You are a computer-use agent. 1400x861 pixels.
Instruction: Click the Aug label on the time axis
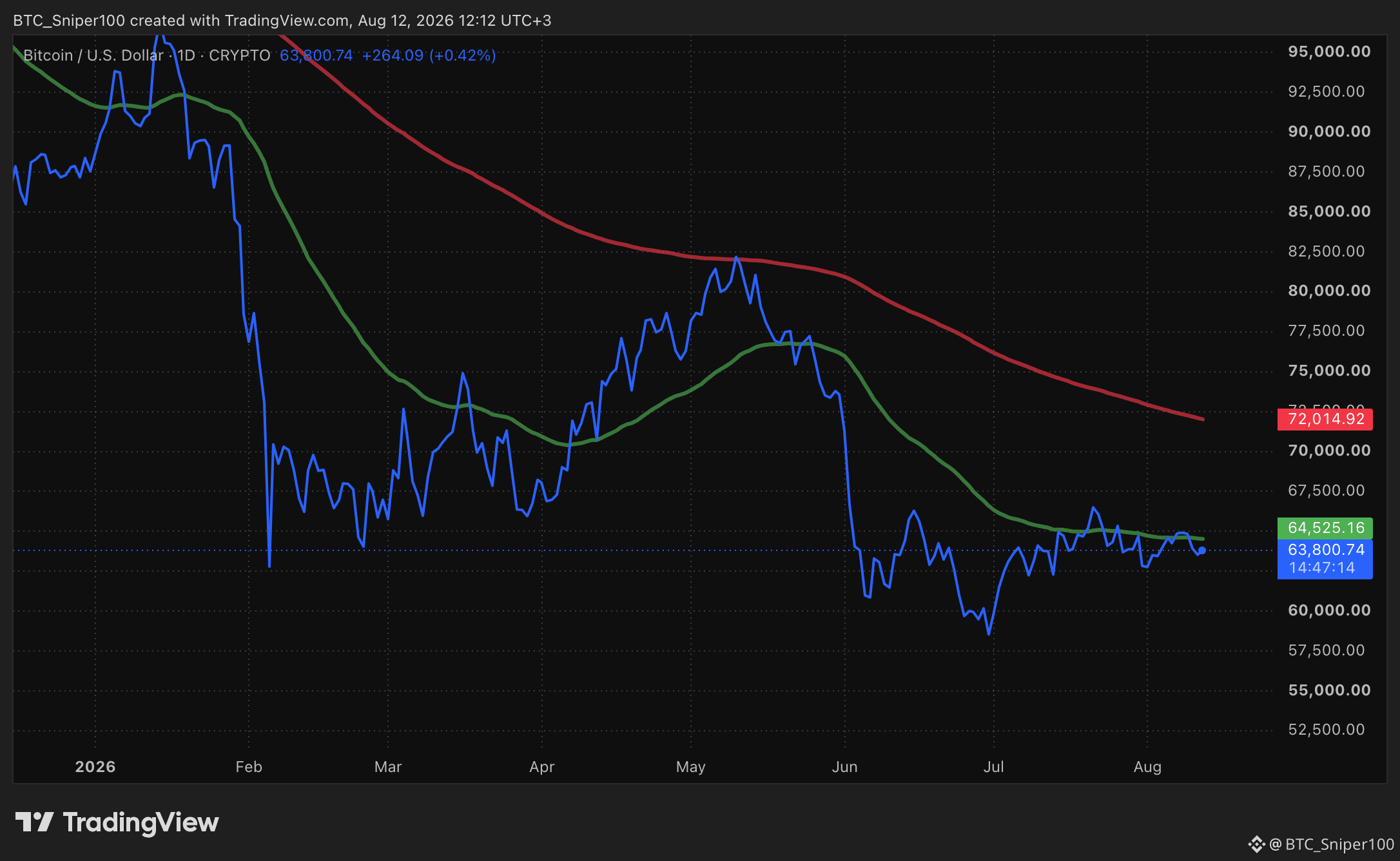point(1147,767)
